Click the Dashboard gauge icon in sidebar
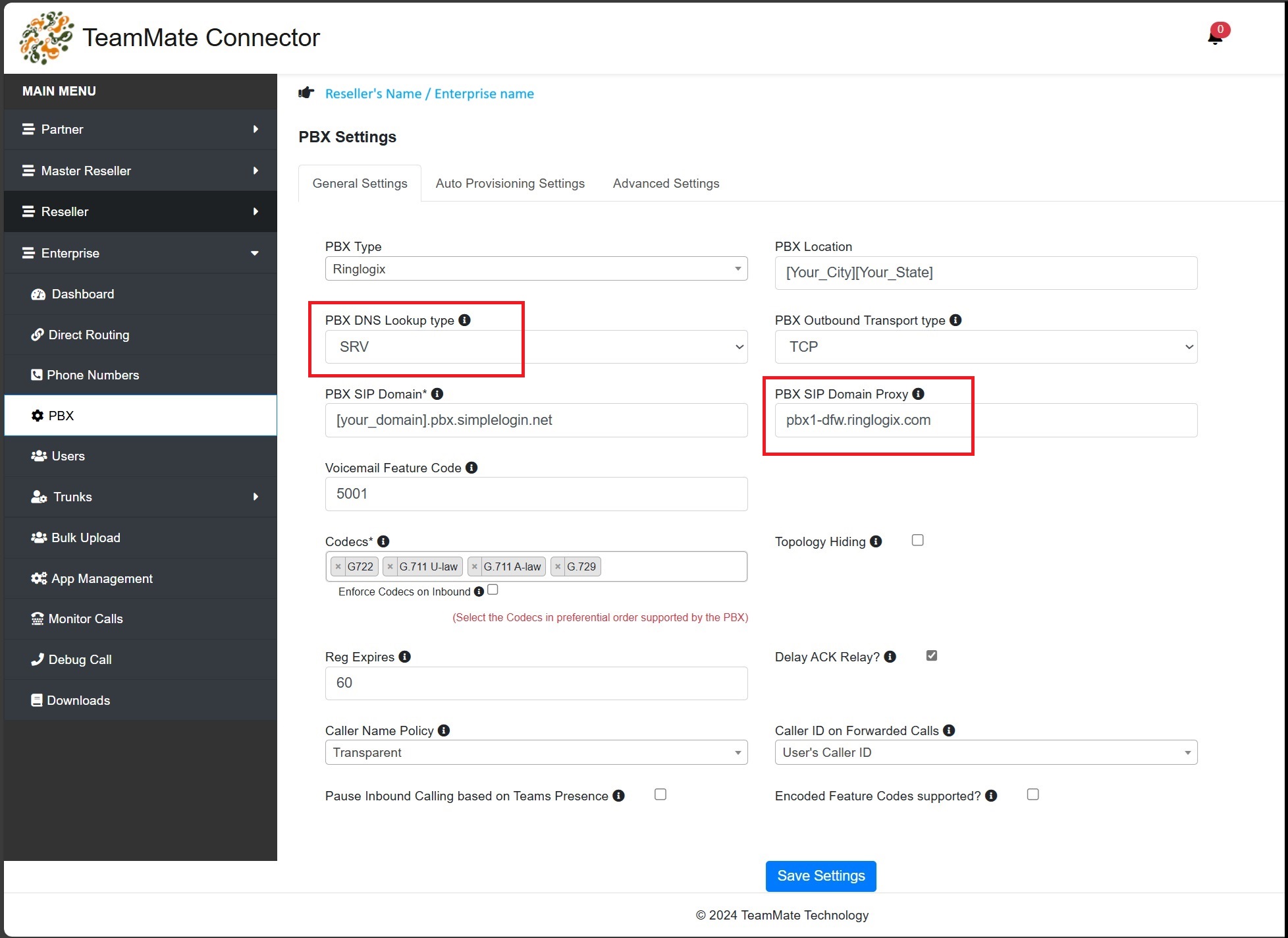The width and height of the screenshot is (1288, 938). tap(38, 294)
